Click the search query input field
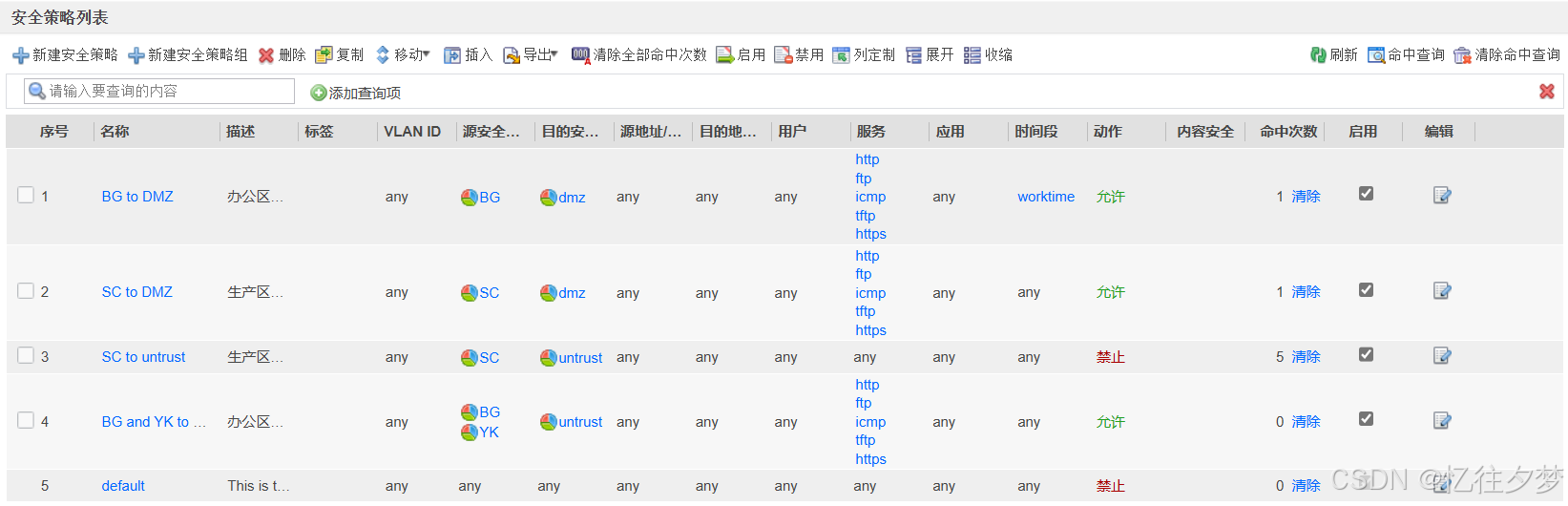The image size is (1568, 506). point(159,91)
